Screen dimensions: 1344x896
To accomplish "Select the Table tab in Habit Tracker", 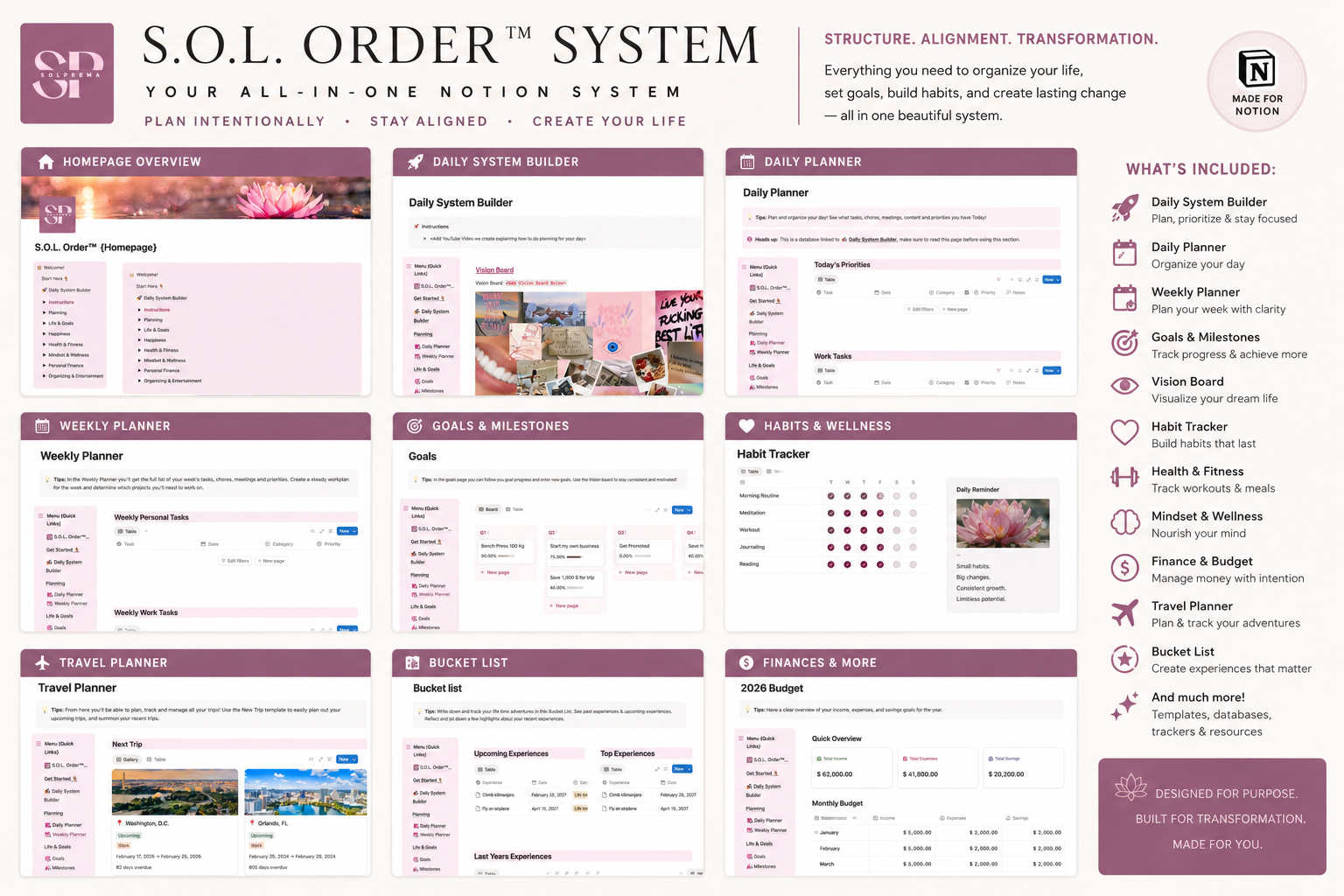I will pos(751,472).
